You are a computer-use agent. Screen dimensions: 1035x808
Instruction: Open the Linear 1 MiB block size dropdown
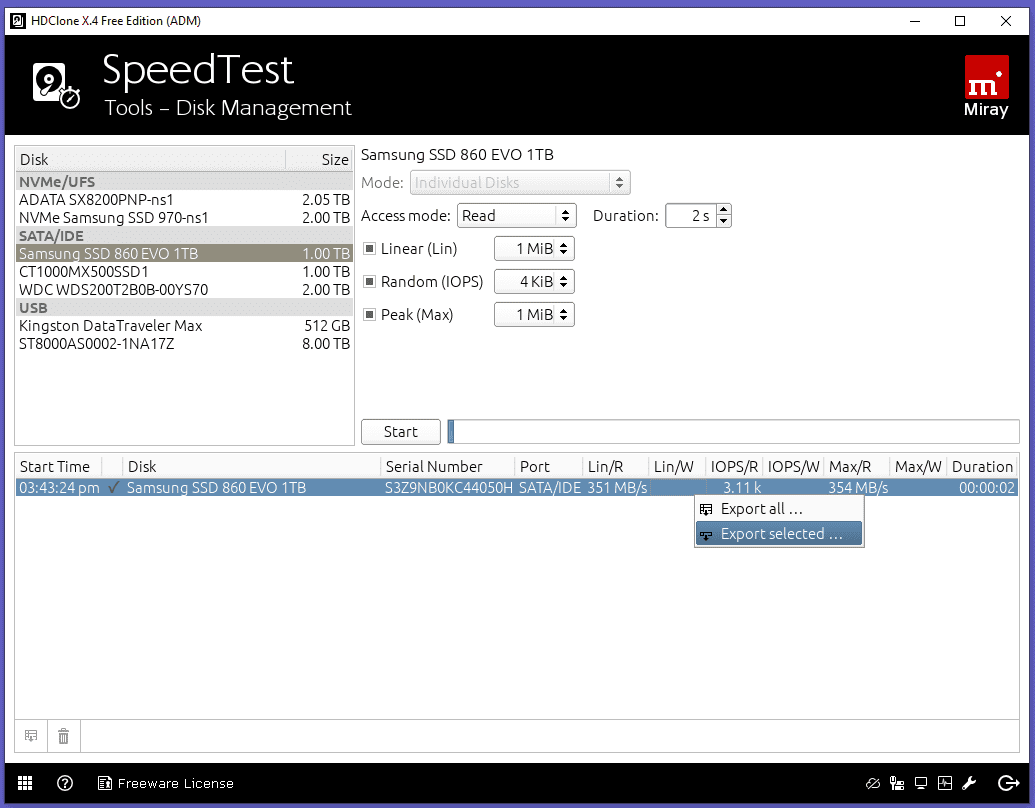tap(534, 249)
